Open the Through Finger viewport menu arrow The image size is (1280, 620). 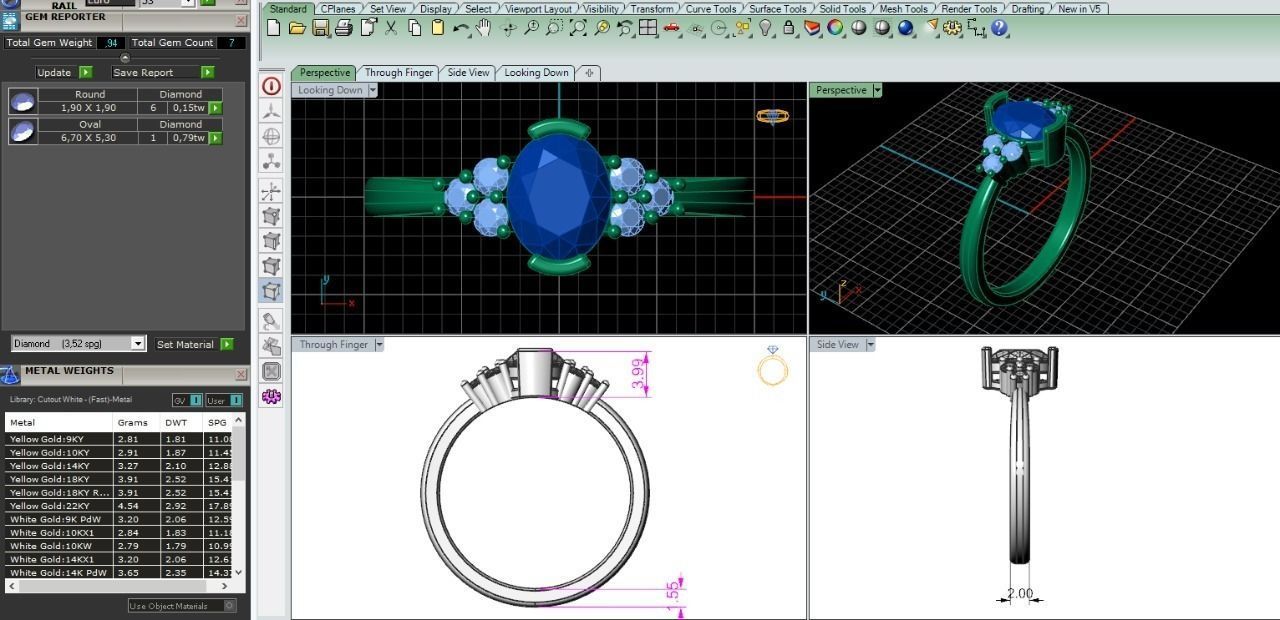(x=379, y=344)
